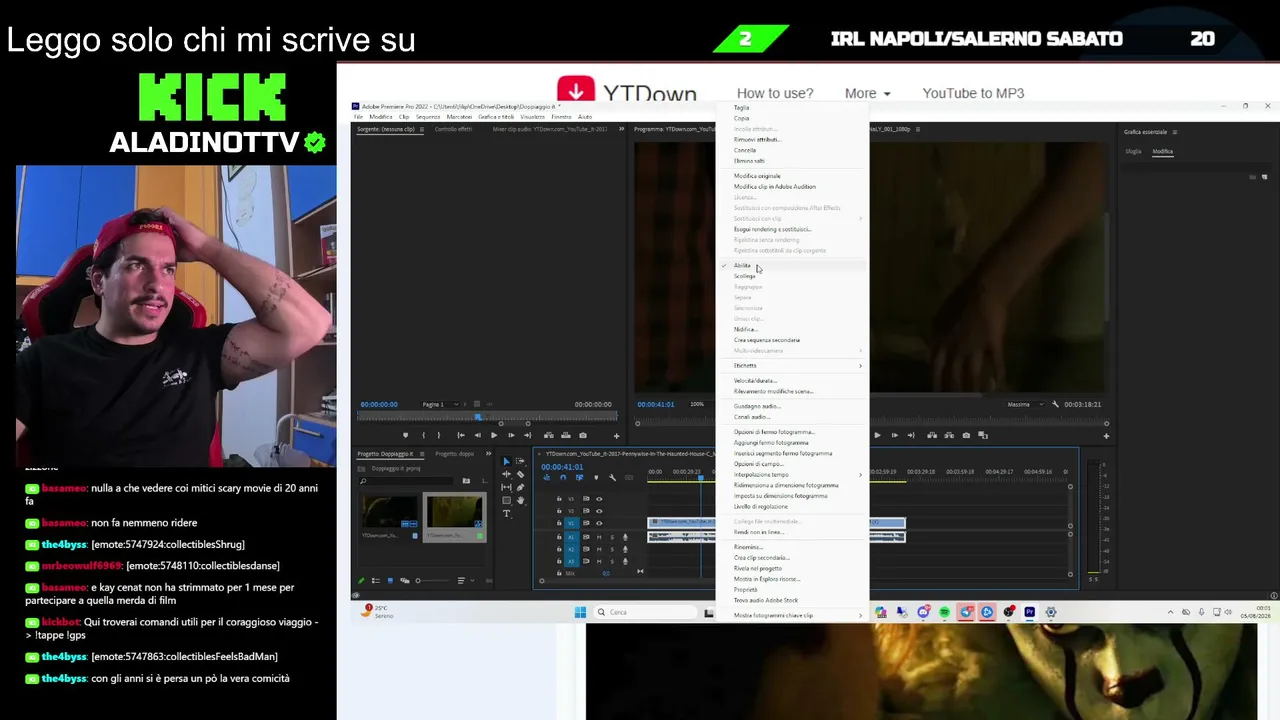Screen dimensions: 1280x720
Task: Click the timeline playhead marker
Action: coord(700,477)
